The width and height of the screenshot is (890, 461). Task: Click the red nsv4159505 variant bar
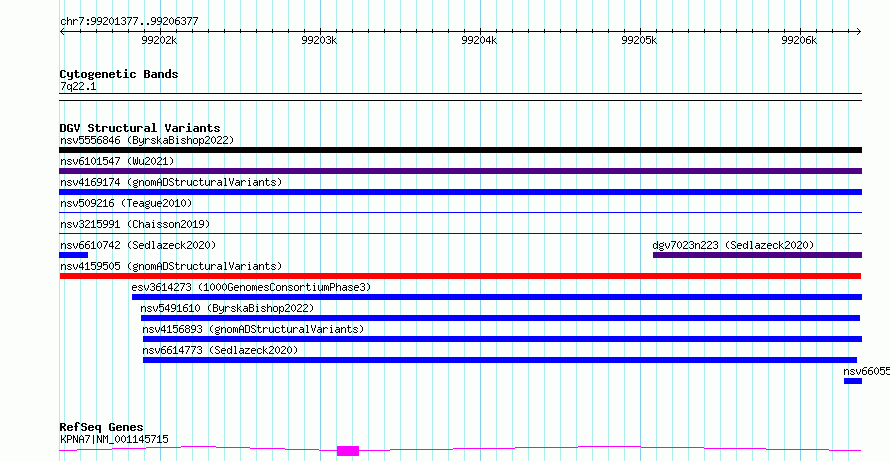click(460, 276)
